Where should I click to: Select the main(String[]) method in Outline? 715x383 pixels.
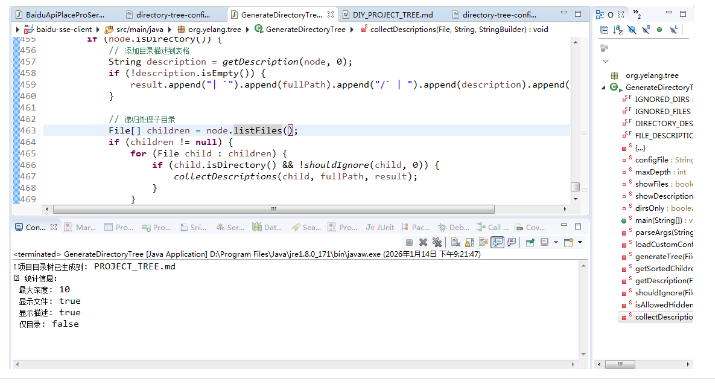click(658, 221)
